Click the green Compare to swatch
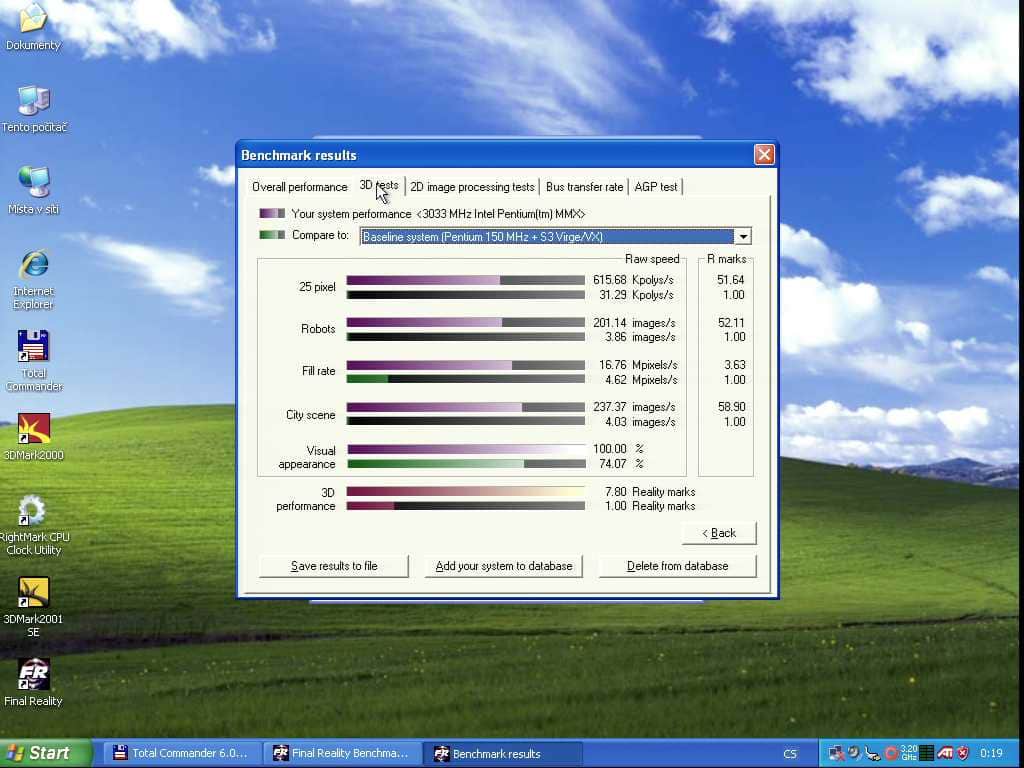Screen dimensions: 1024x768 (x=272, y=235)
